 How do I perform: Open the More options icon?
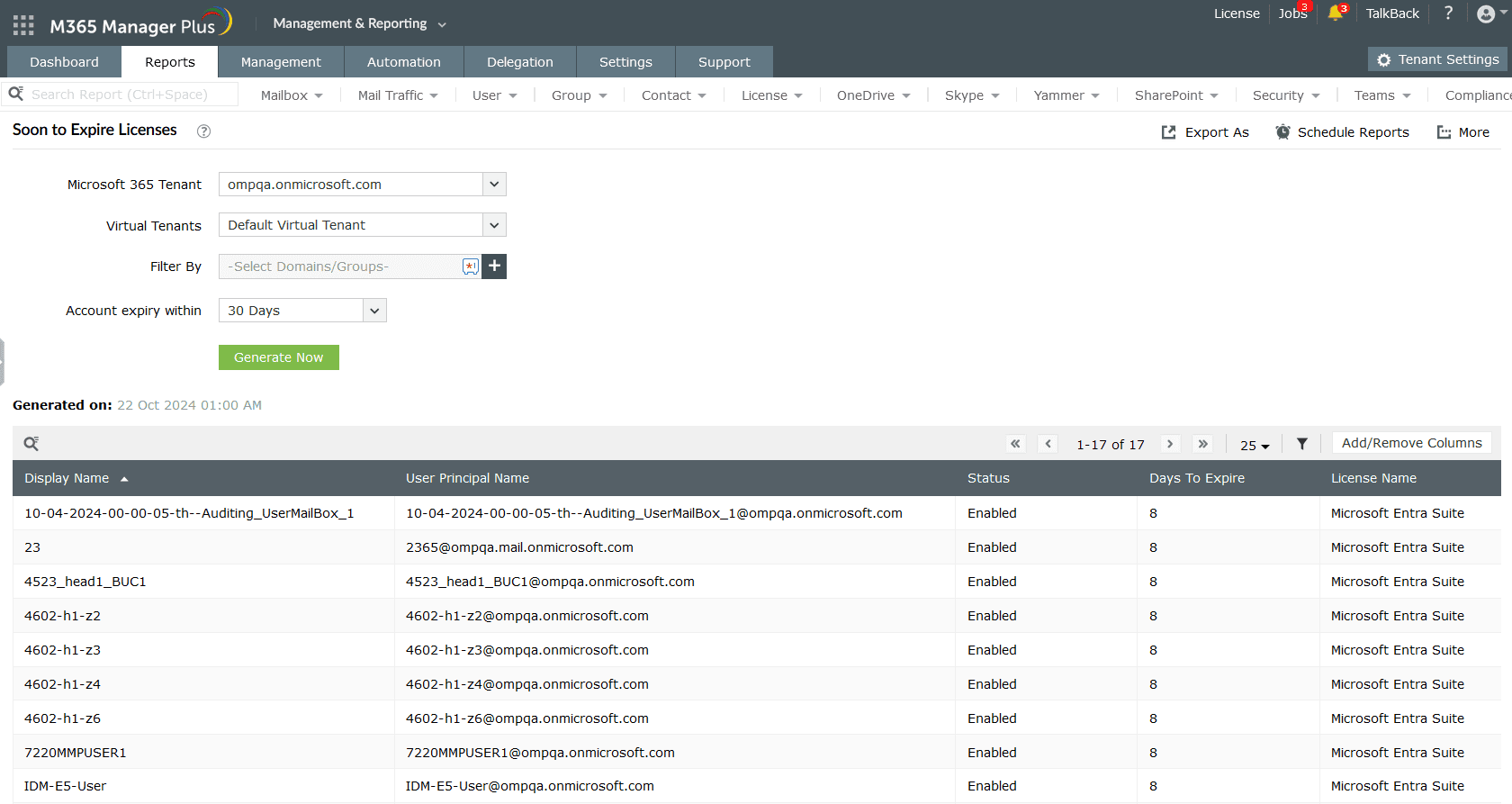[1444, 132]
